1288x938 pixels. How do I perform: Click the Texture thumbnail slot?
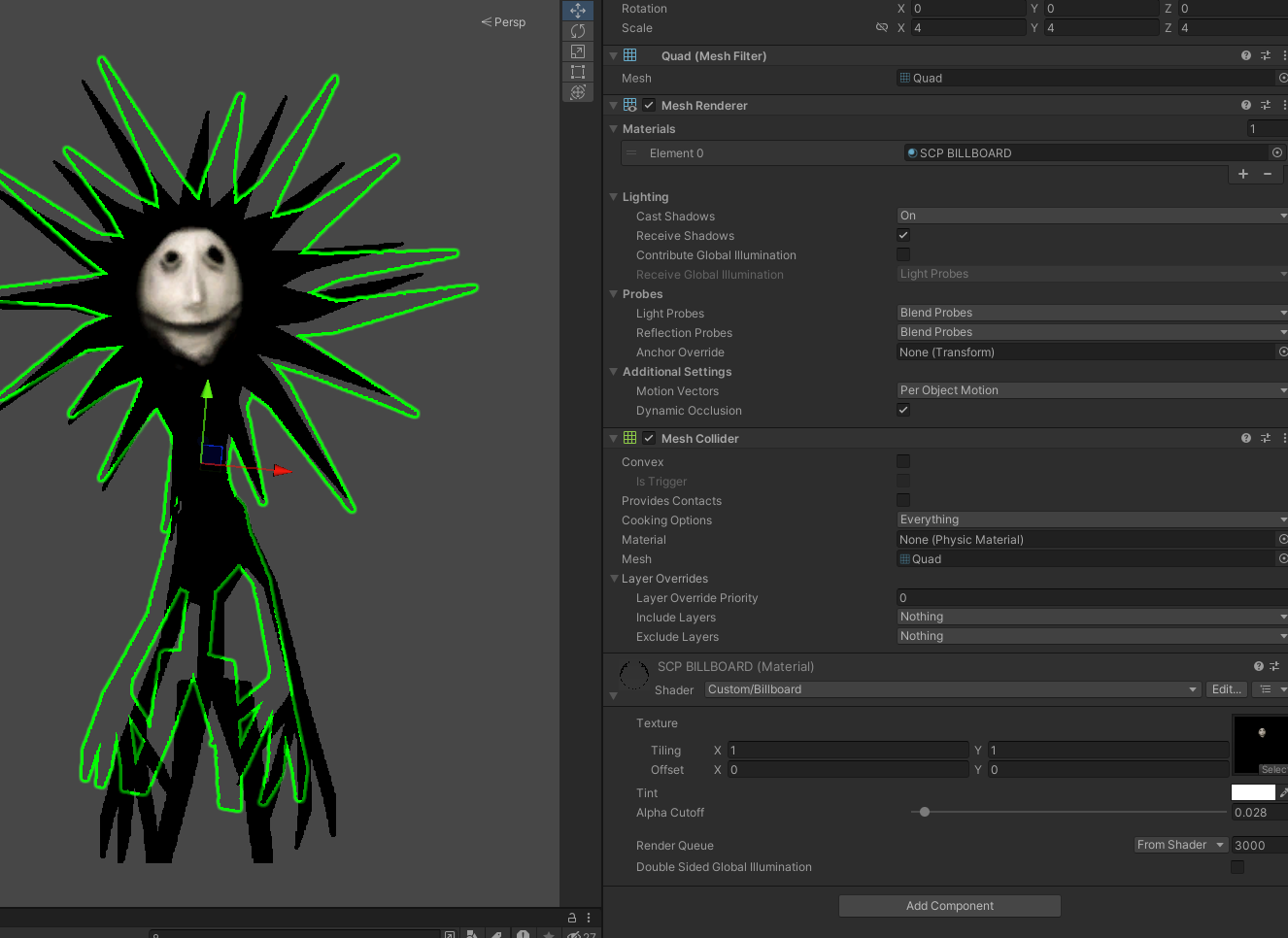pyautogui.click(x=1261, y=745)
